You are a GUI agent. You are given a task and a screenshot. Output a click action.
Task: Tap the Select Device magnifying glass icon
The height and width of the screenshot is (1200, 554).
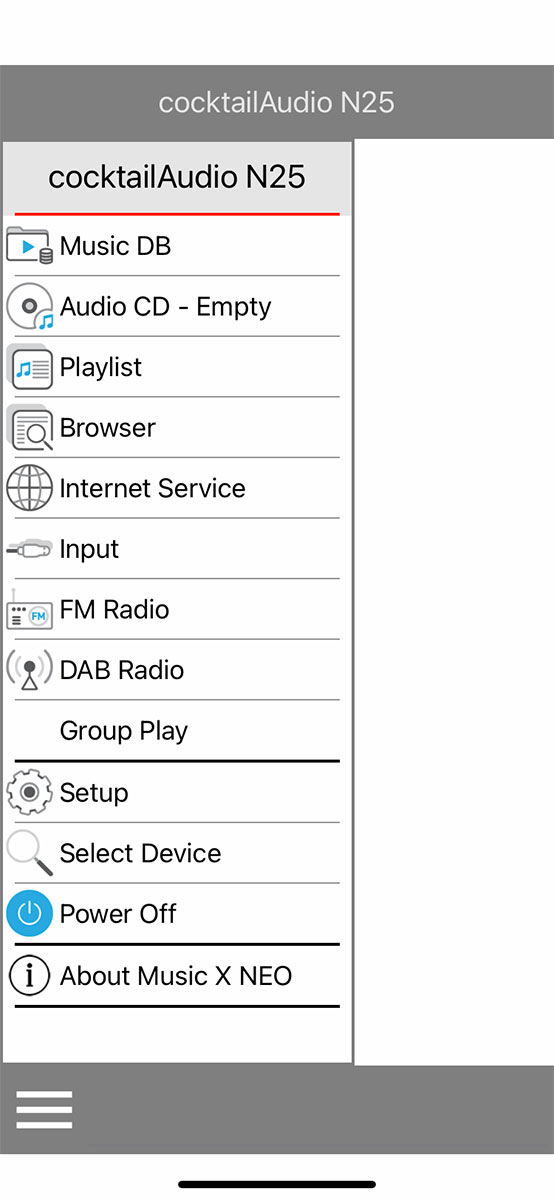click(29, 853)
